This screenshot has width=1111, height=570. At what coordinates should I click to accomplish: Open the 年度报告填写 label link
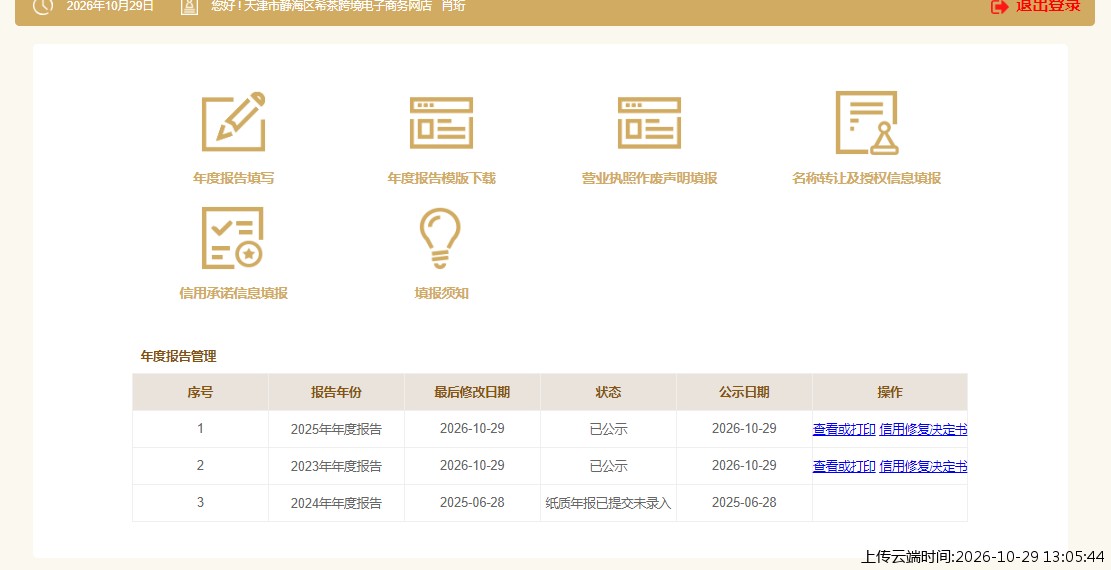coord(234,178)
